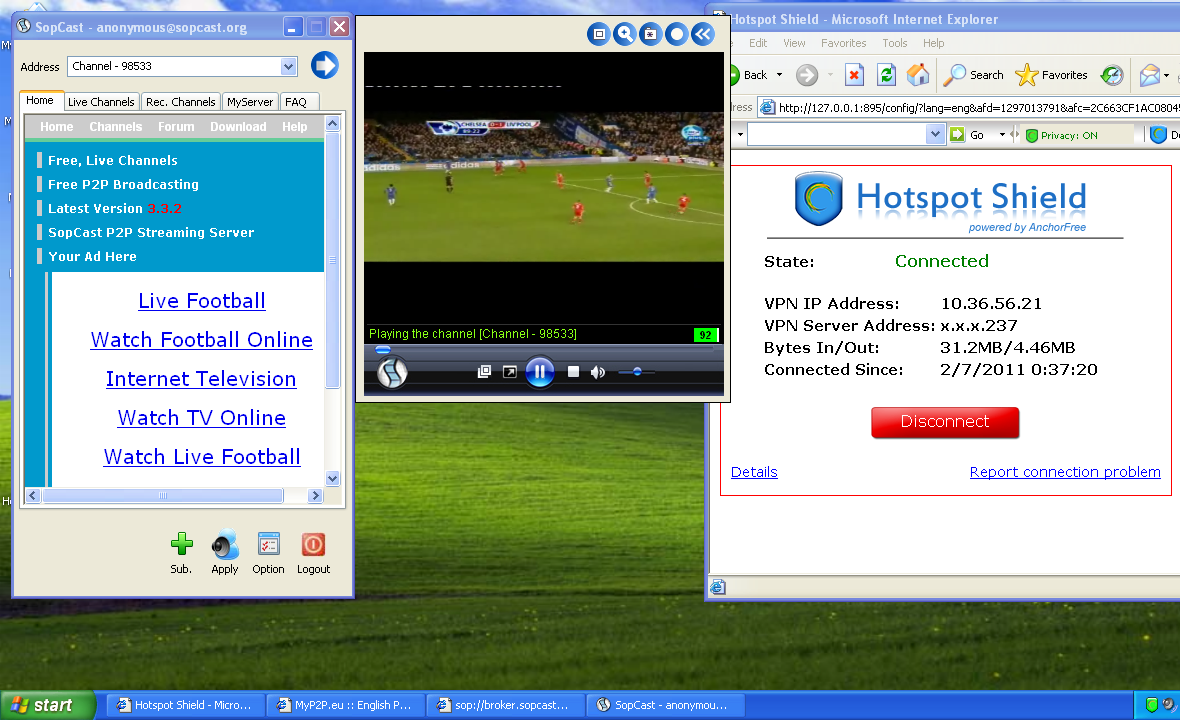The image size is (1180, 720).
Task: Click the green 92 buffer indicator
Action: 705,335
